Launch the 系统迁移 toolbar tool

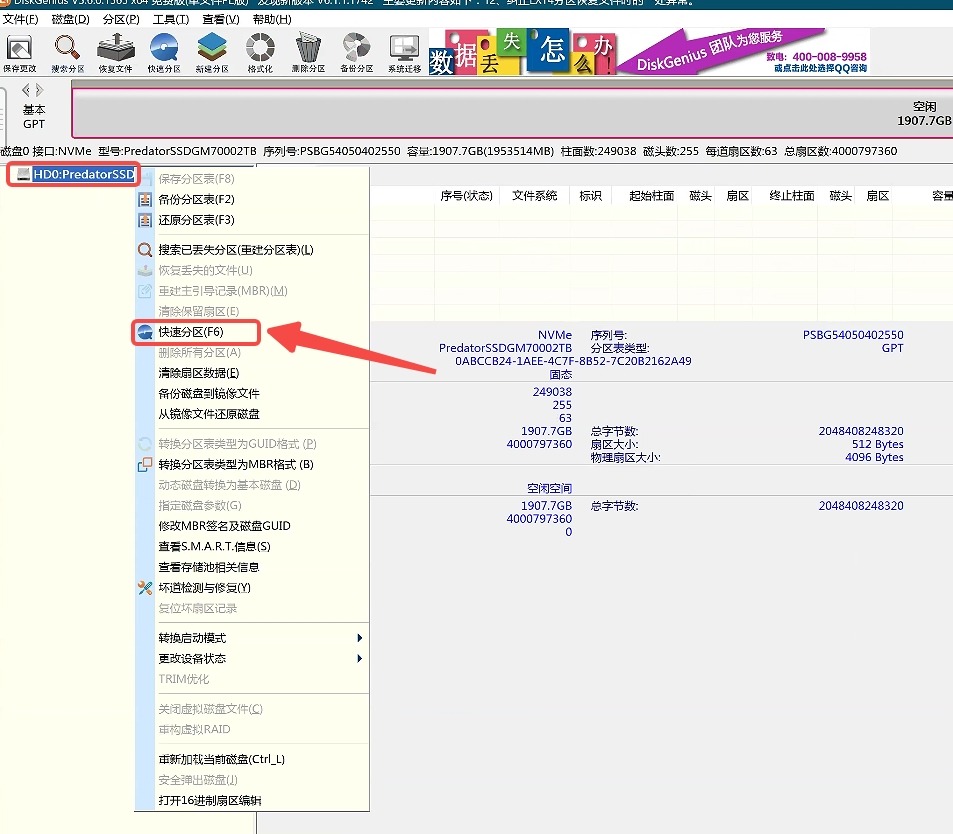(x=404, y=53)
